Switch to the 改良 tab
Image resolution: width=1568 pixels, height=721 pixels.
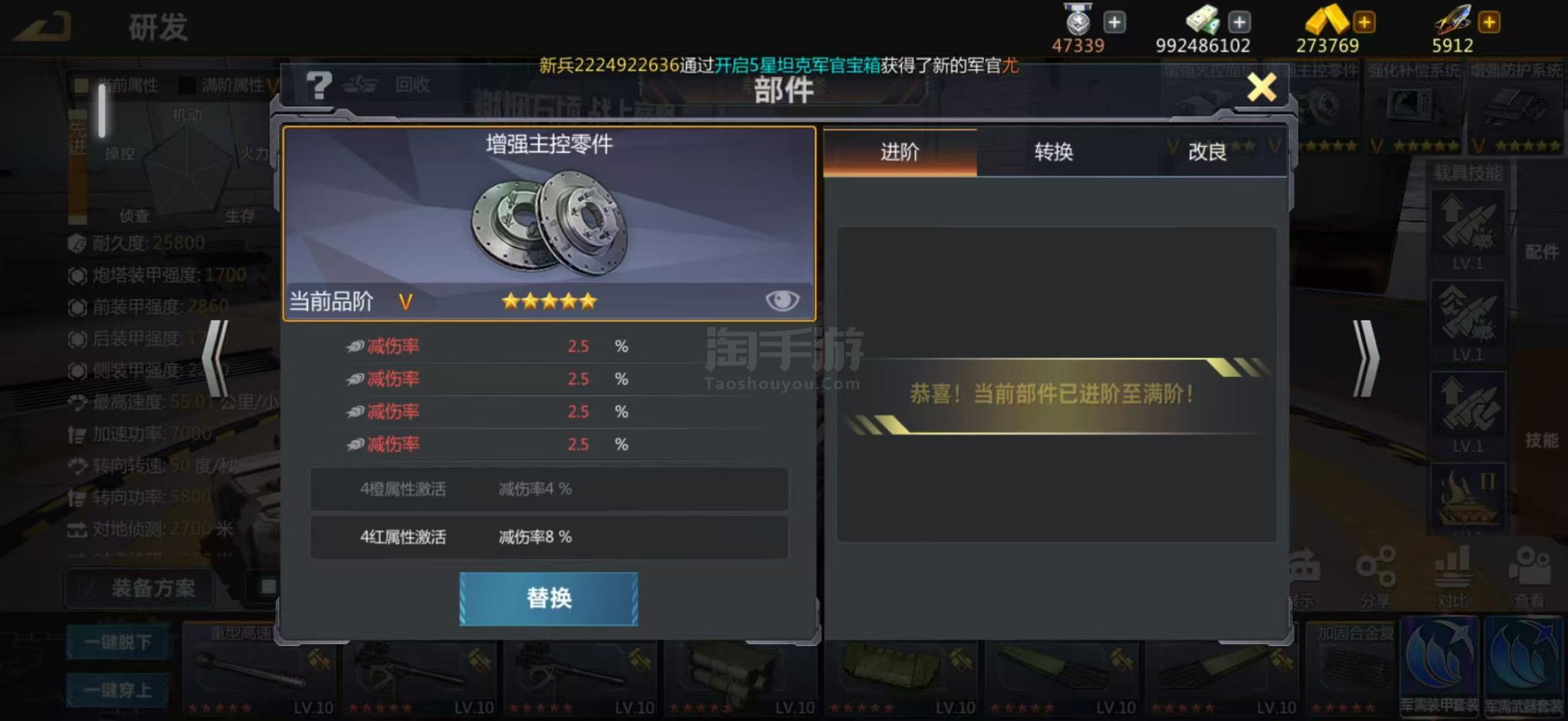pos(1207,152)
